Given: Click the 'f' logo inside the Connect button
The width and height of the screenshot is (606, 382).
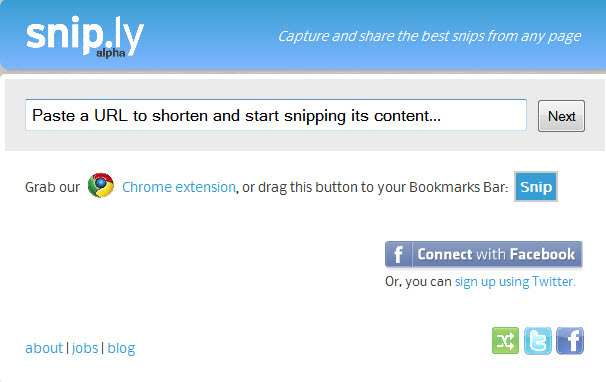Looking at the screenshot, I should pyautogui.click(x=398, y=254).
